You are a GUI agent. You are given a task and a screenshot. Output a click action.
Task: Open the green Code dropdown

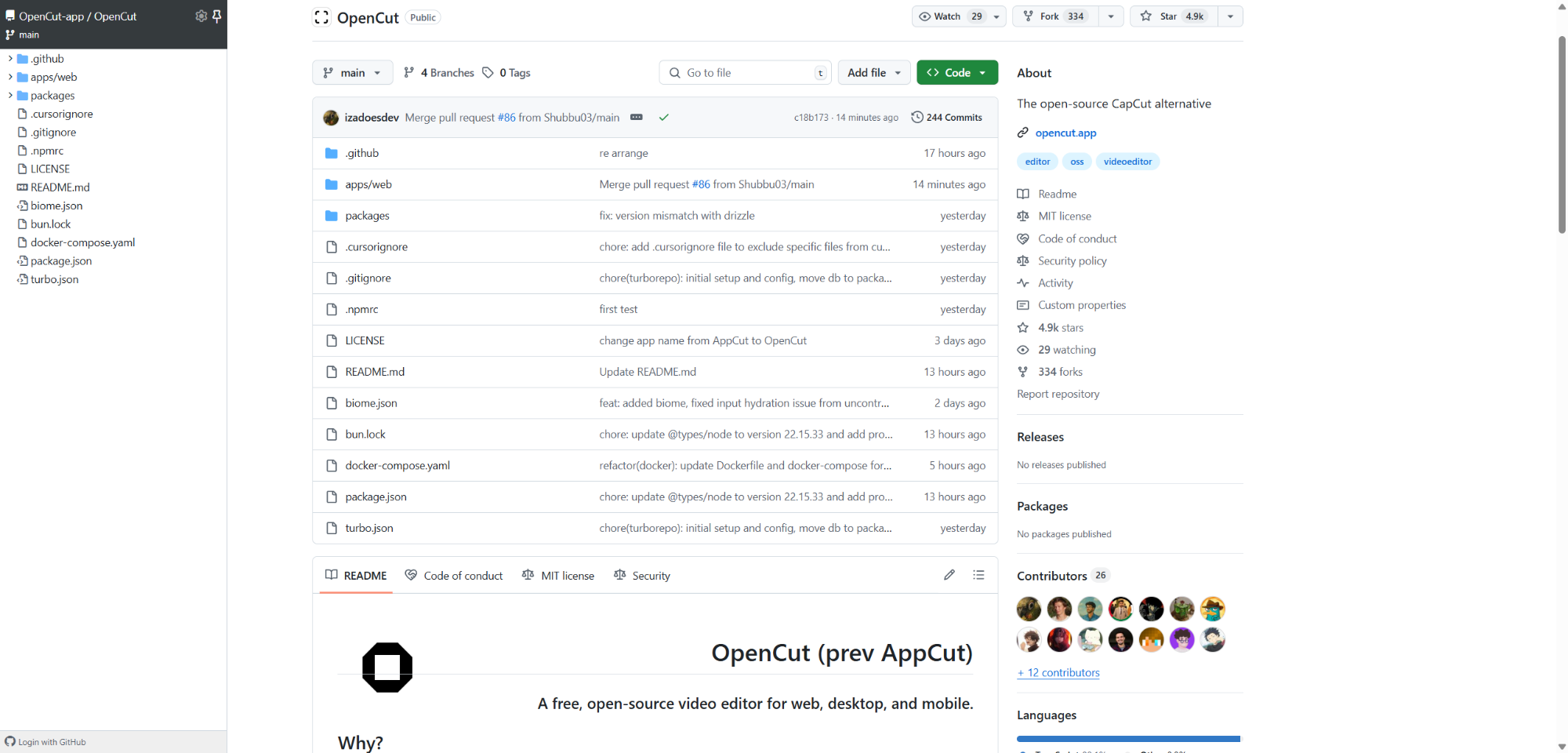pos(956,73)
